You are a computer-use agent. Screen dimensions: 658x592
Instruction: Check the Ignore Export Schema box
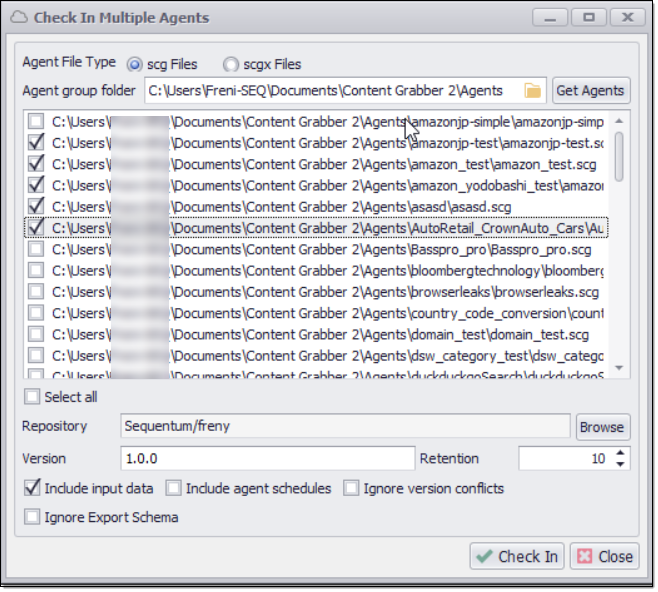pyautogui.click(x=33, y=517)
